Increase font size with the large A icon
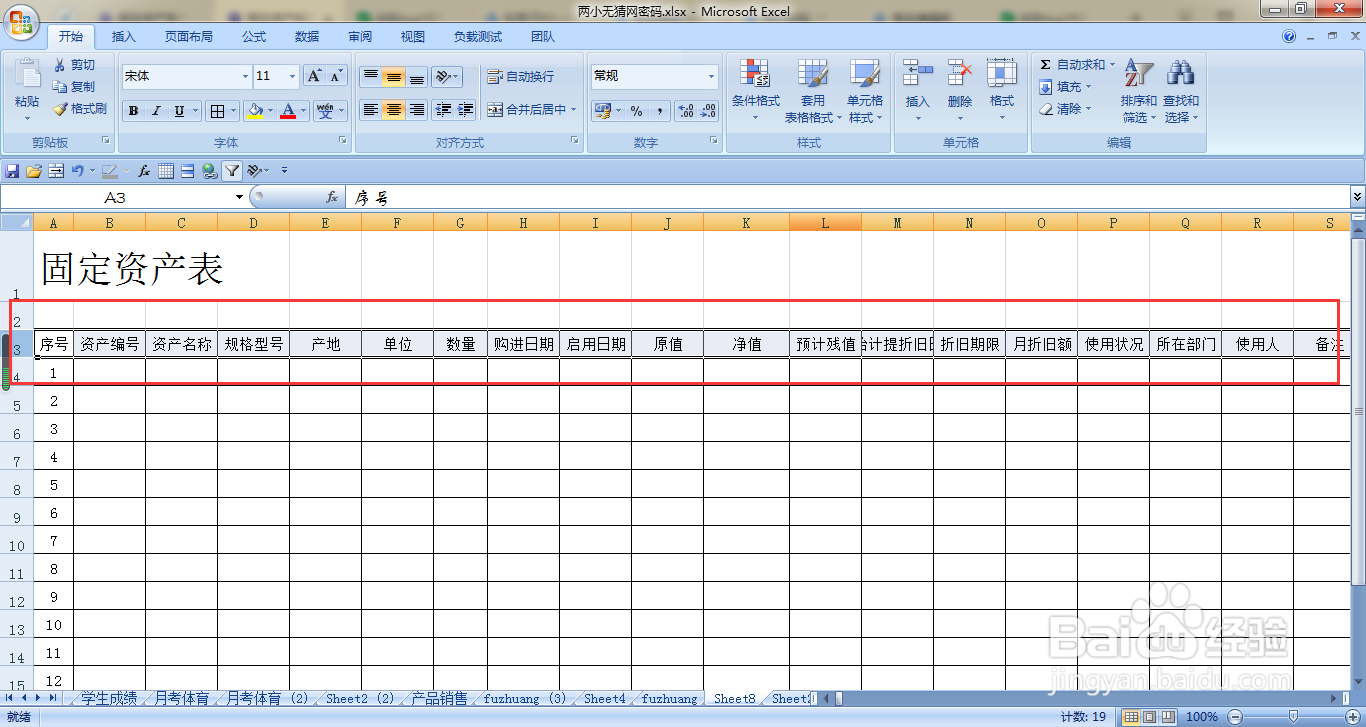The width and height of the screenshot is (1366, 727). [x=314, y=76]
